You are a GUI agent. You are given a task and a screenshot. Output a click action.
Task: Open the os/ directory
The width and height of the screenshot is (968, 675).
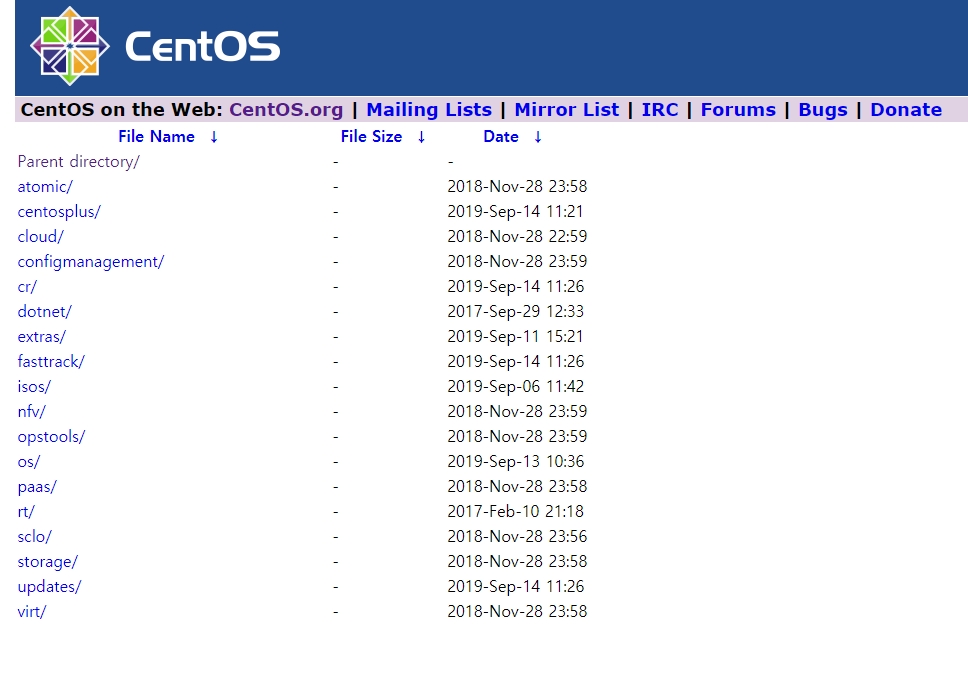[x=28, y=461]
